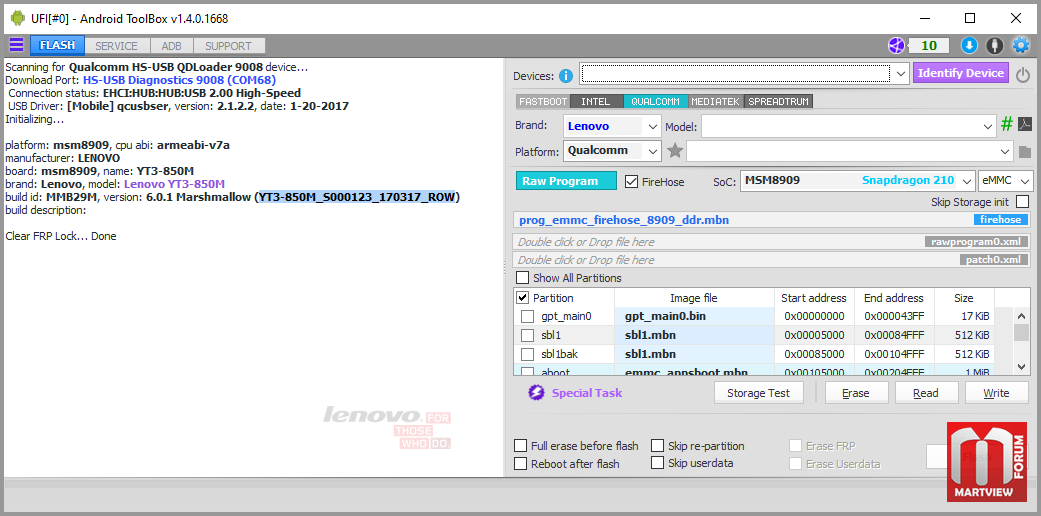Viewport: 1041px width, 516px height.
Task: Click the firehose file field prog_emmc_firehose_8909_ddr.mbn
Action: [773, 220]
